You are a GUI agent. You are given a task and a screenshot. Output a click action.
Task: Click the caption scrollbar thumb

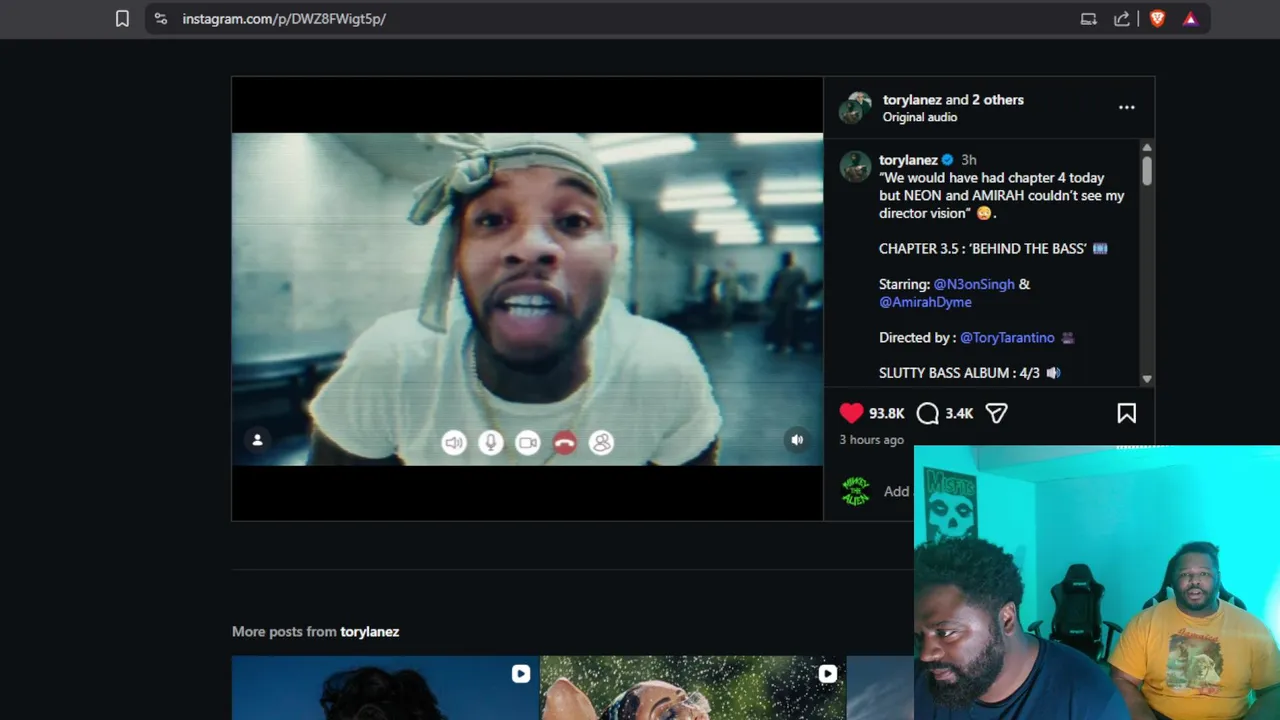coord(1147,170)
